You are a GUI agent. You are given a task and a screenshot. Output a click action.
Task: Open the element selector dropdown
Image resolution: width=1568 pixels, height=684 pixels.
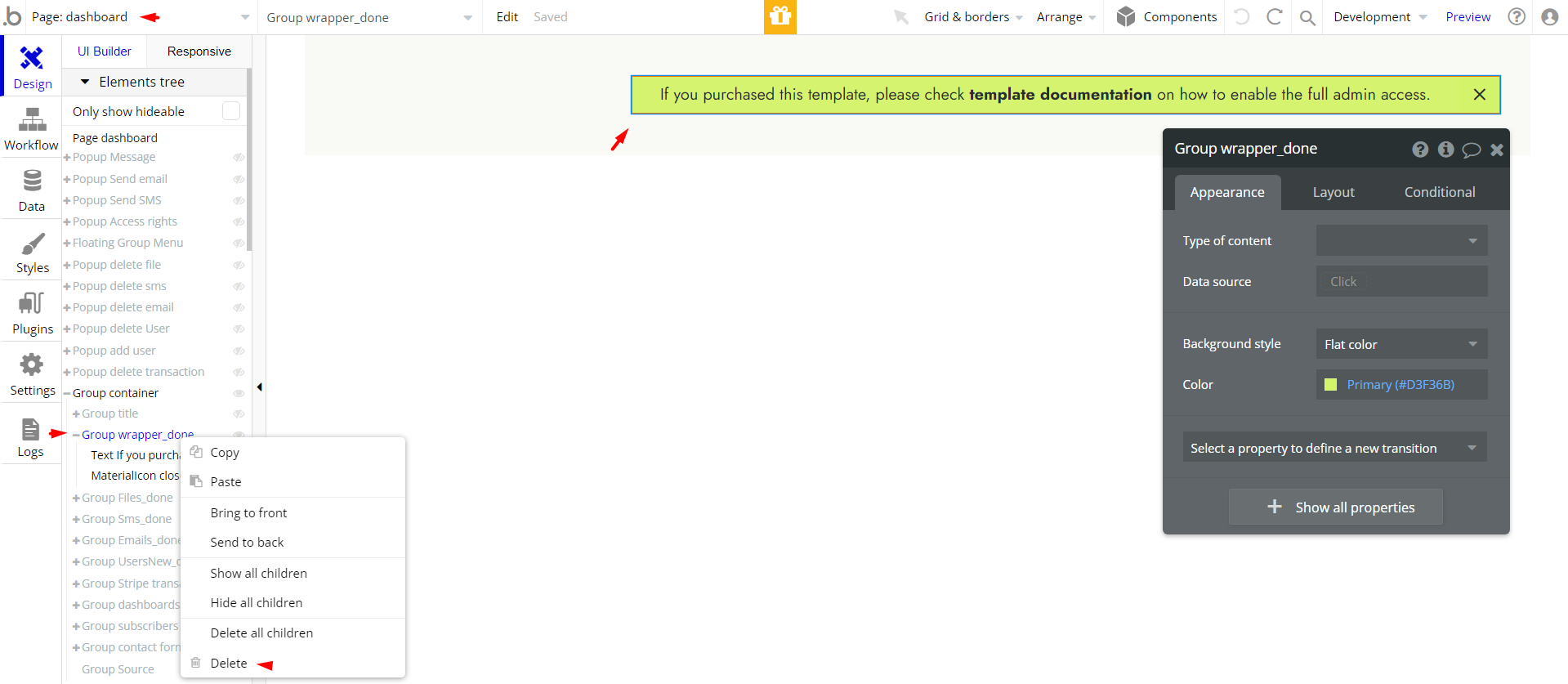[369, 17]
